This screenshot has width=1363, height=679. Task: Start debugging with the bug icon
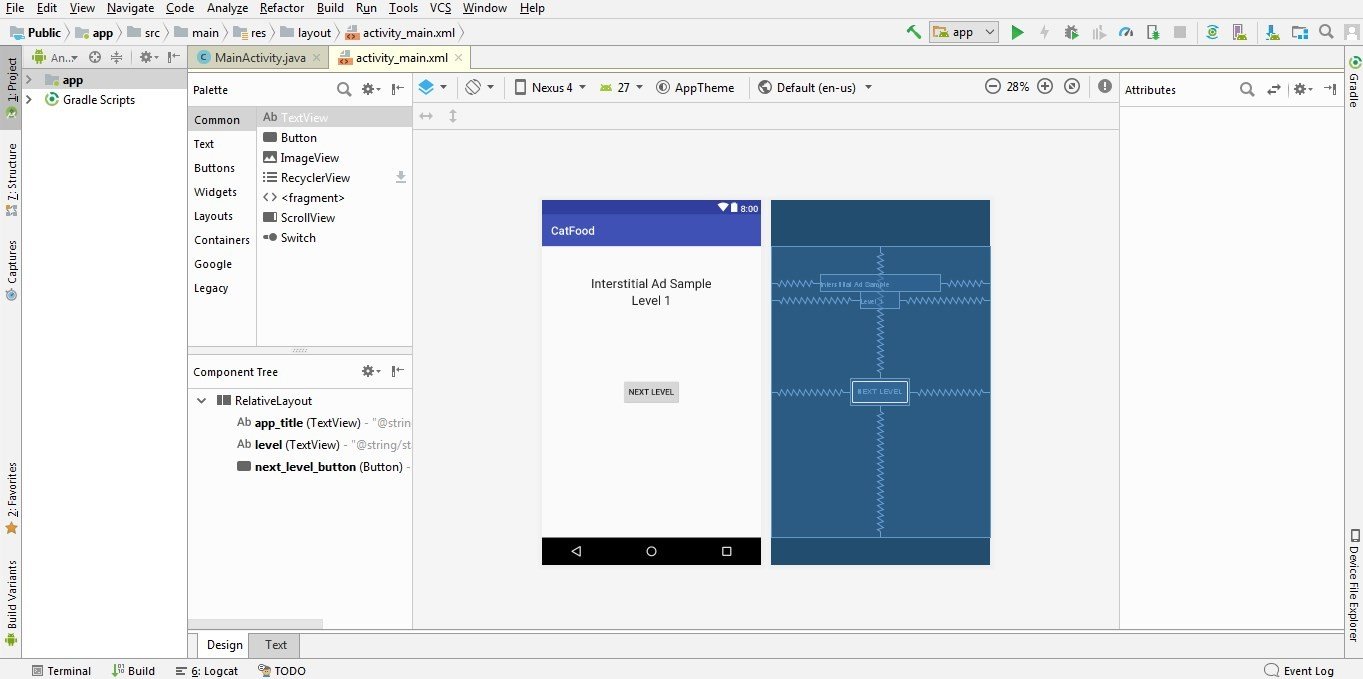[1071, 32]
